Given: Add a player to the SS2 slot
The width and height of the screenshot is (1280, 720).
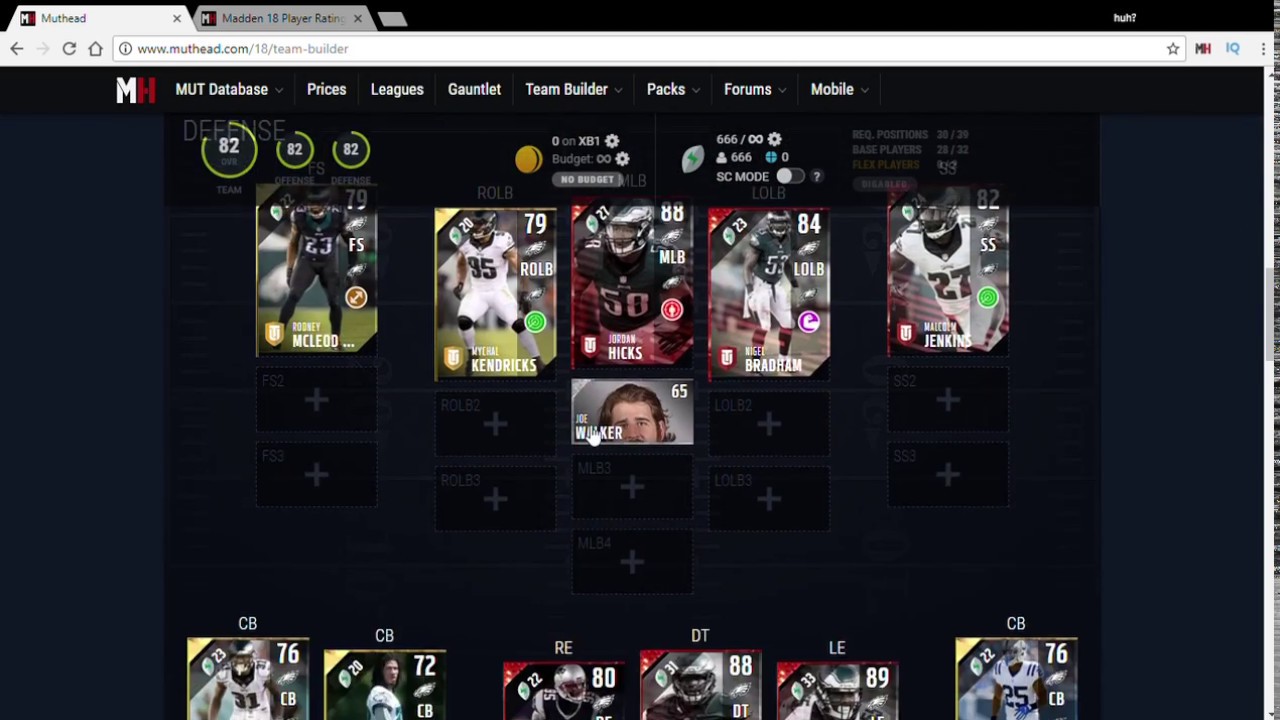Looking at the screenshot, I should pos(948,401).
